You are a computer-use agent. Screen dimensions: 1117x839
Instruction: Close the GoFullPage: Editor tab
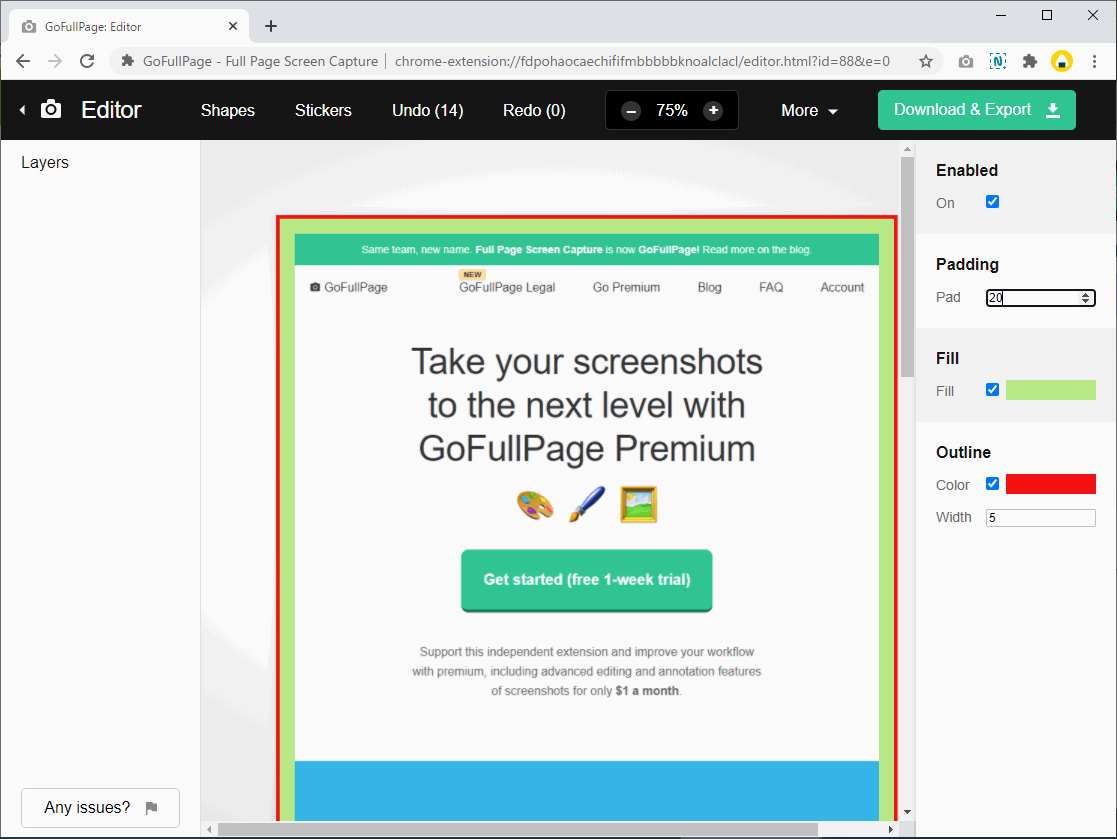pyautogui.click(x=233, y=26)
